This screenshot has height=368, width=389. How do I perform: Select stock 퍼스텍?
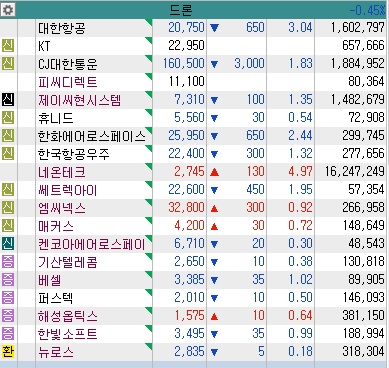tap(56, 298)
